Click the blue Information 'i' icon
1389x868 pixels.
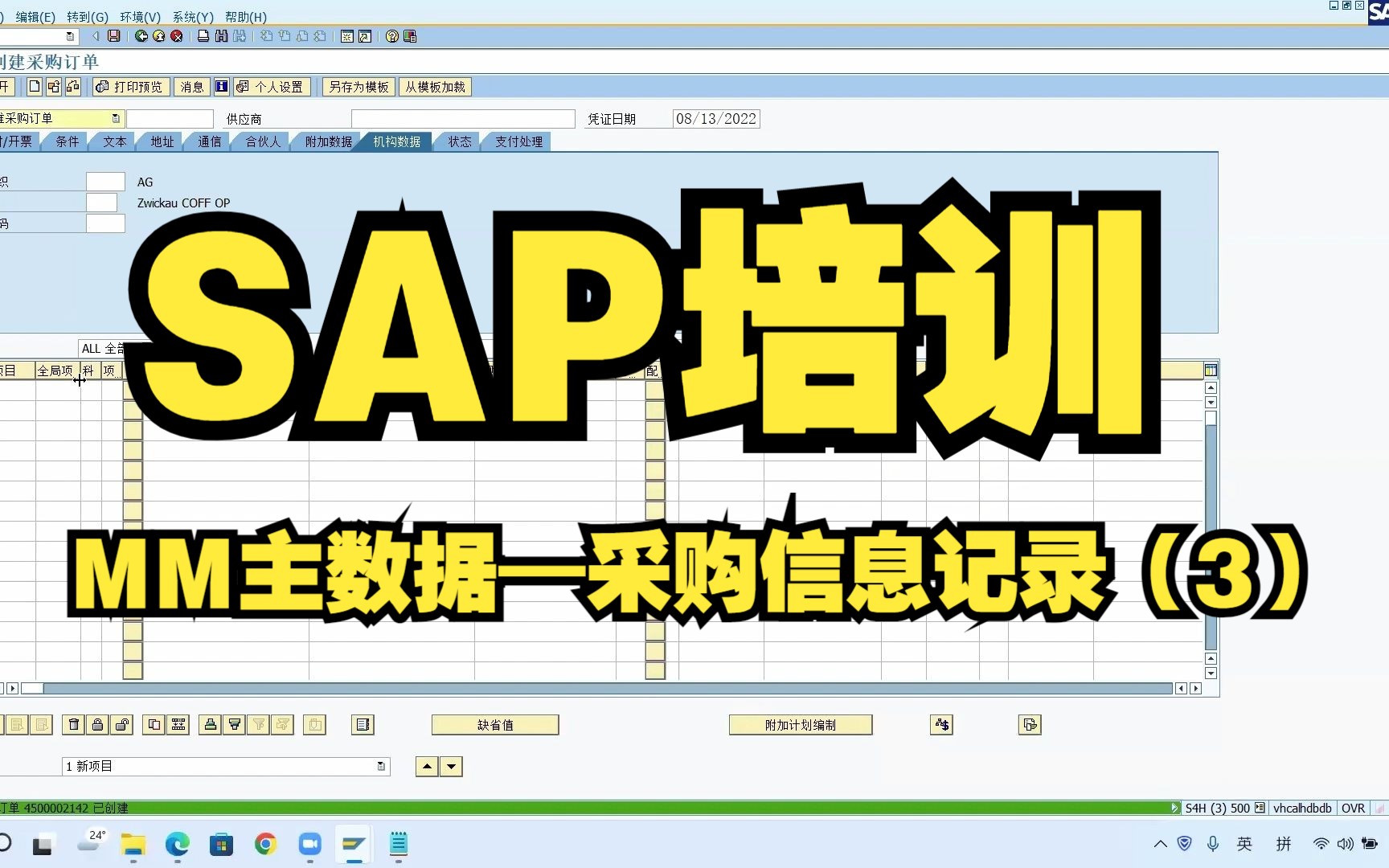[x=221, y=87]
